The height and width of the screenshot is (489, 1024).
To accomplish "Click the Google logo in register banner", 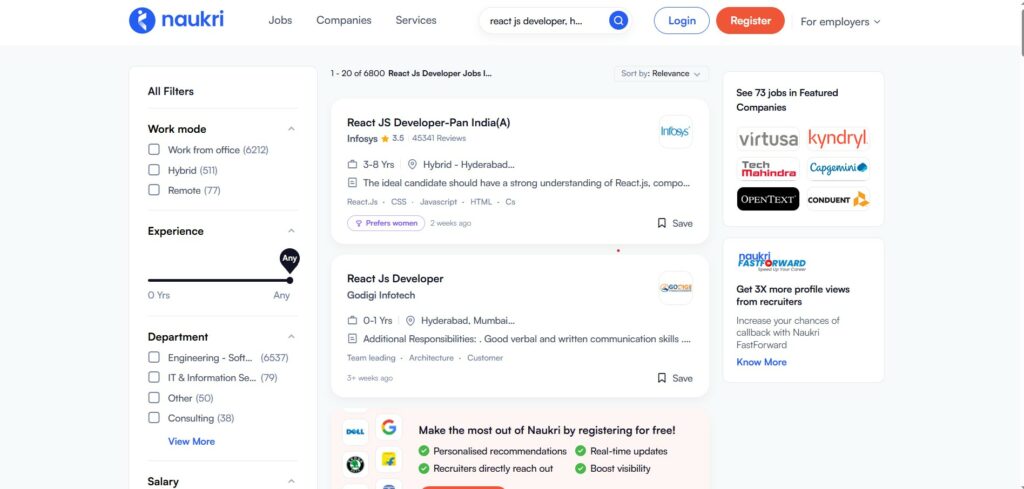I will 389,428.
